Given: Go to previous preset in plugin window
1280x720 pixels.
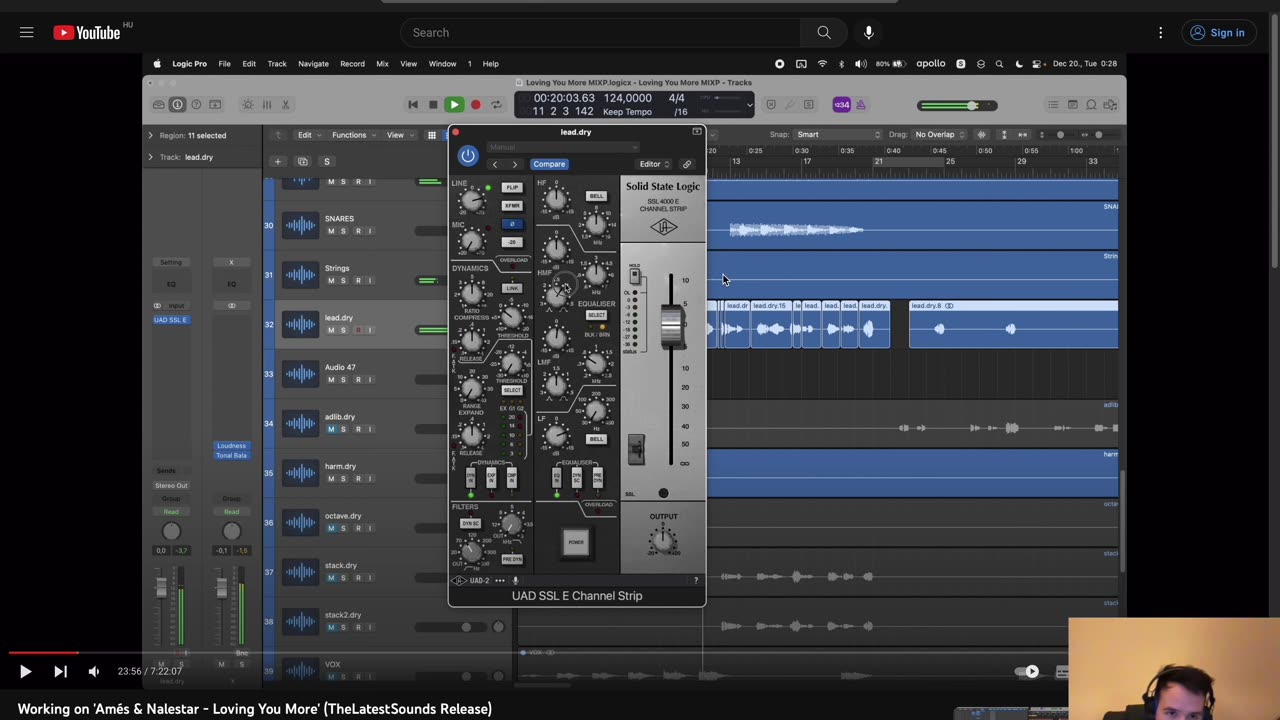Looking at the screenshot, I should pyautogui.click(x=495, y=164).
